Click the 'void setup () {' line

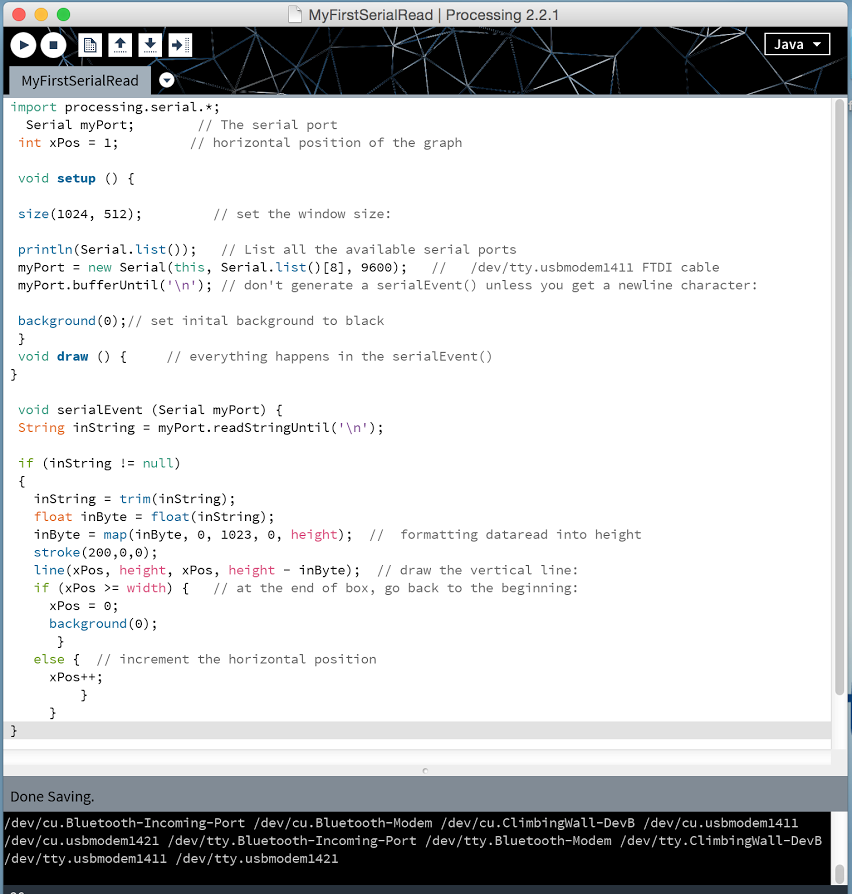pos(76,178)
